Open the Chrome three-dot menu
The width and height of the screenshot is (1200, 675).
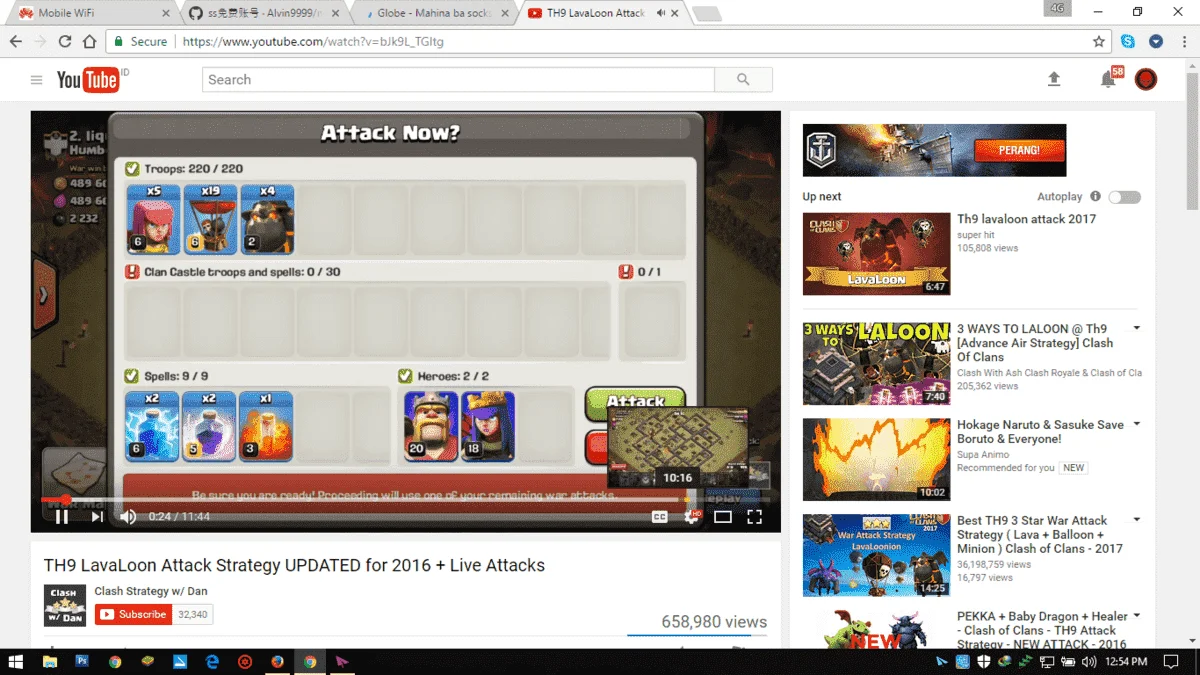tap(1182, 41)
